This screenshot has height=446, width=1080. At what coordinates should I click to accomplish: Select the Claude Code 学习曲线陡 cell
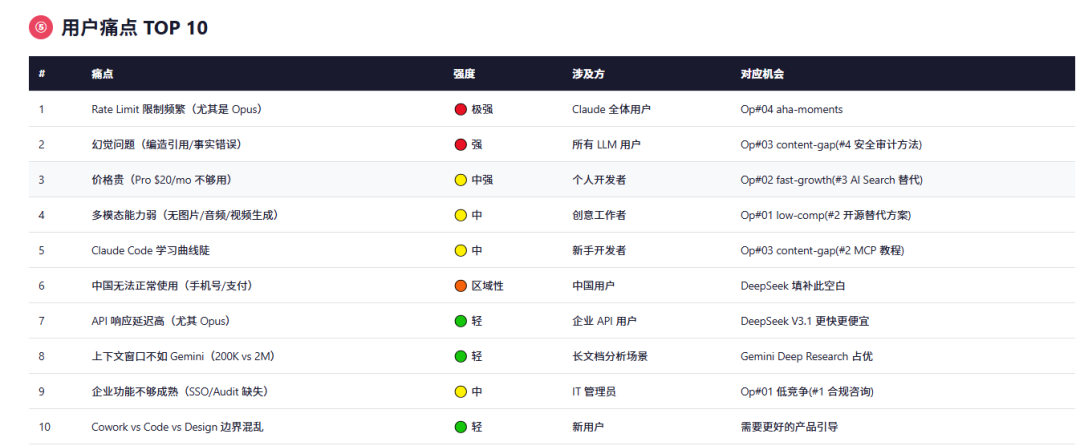tap(150, 251)
